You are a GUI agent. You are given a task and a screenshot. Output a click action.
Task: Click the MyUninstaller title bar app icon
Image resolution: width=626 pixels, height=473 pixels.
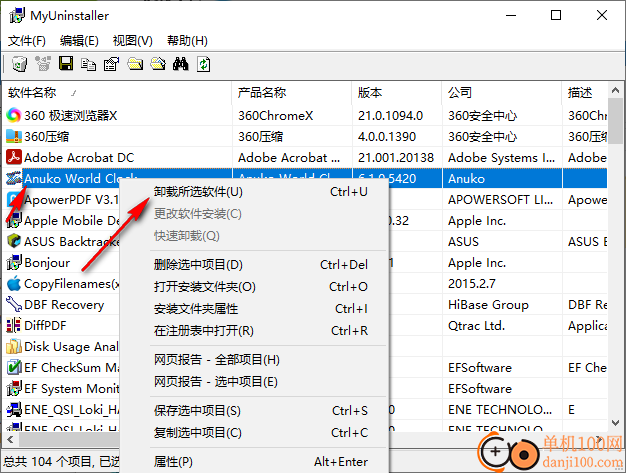coord(17,16)
